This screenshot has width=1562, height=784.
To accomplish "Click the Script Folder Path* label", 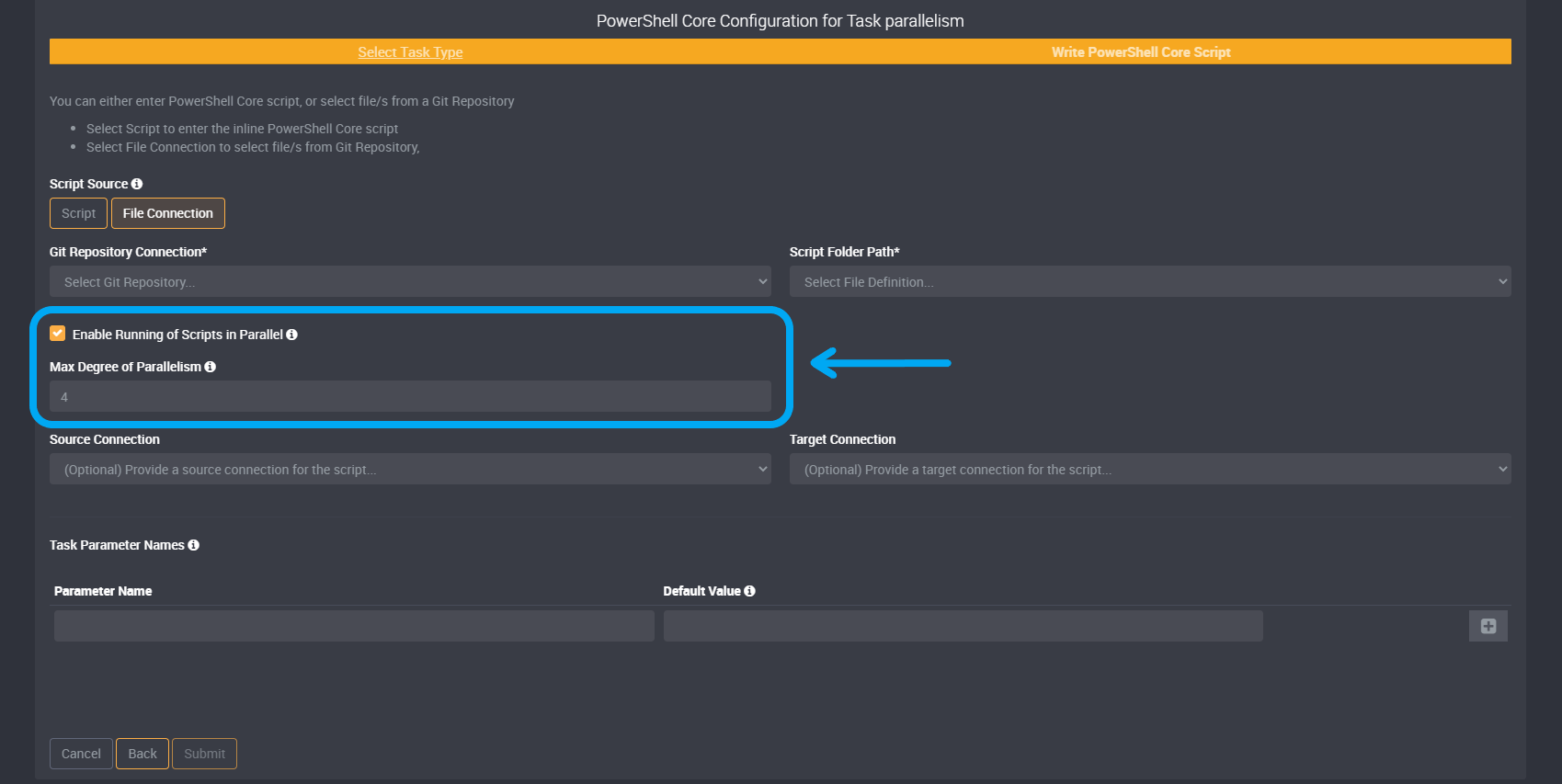I will 844,252.
